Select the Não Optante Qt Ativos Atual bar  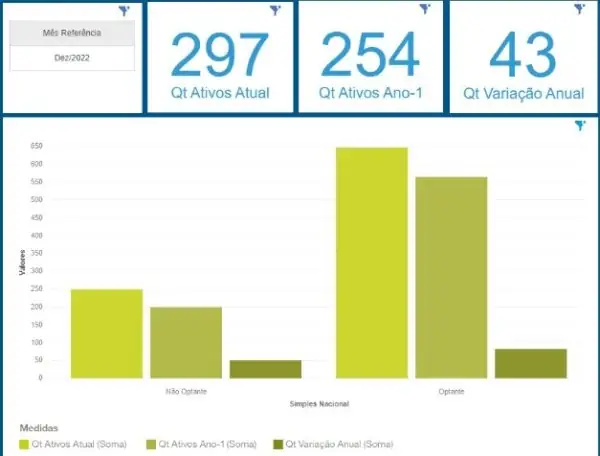[106, 333]
